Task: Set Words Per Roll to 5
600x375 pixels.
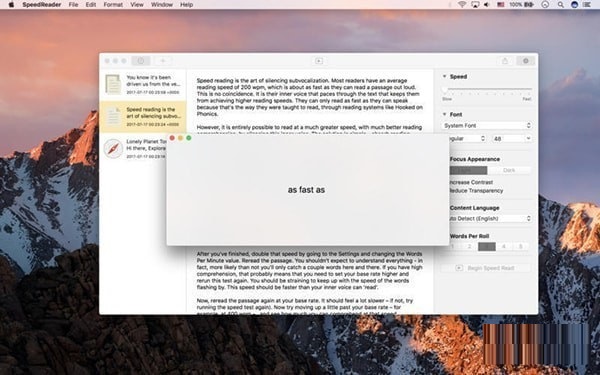Action: pyautogui.click(x=521, y=246)
